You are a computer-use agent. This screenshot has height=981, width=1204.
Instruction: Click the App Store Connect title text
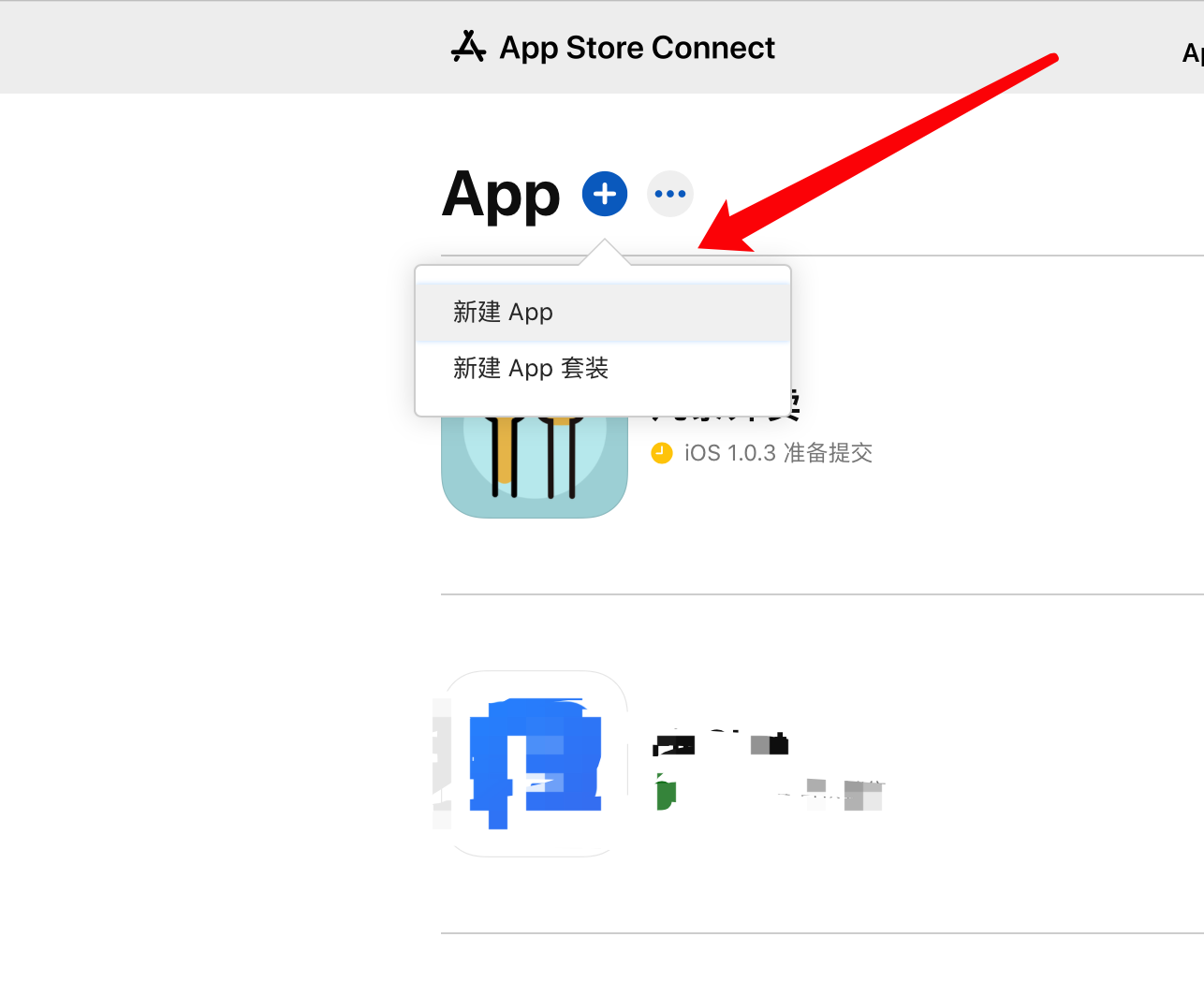[x=637, y=47]
